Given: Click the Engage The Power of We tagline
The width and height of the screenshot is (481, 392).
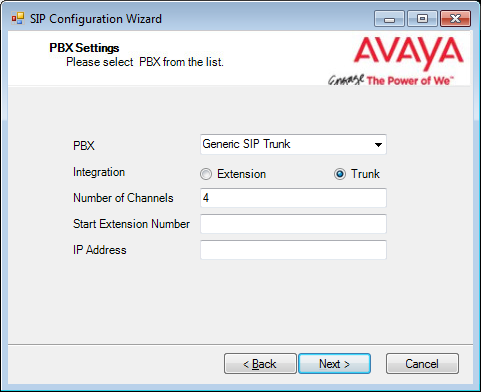Looking at the screenshot, I should [x=391, y=80].
